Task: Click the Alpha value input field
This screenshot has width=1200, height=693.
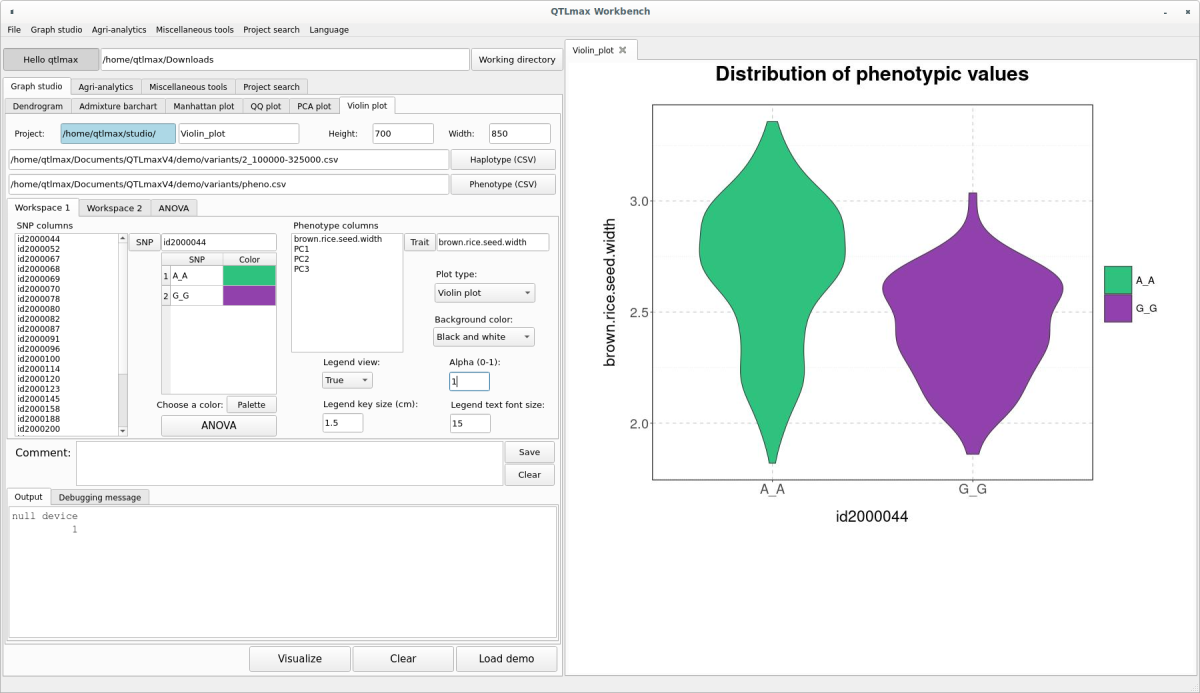Action: pyautogui.click(x=469, y=381)
